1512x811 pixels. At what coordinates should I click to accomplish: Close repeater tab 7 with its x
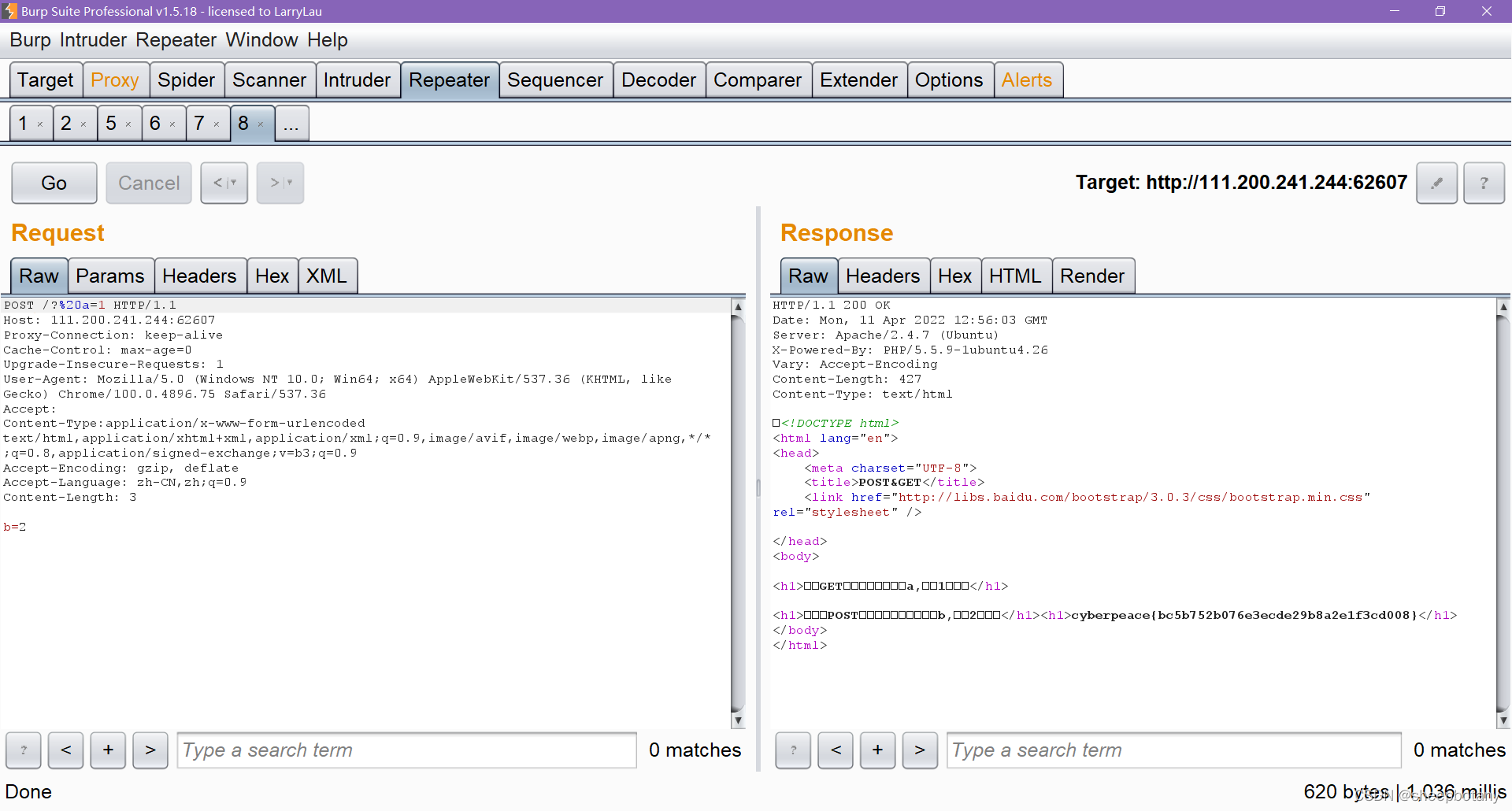pyautogui.click(x=217, y=124)
